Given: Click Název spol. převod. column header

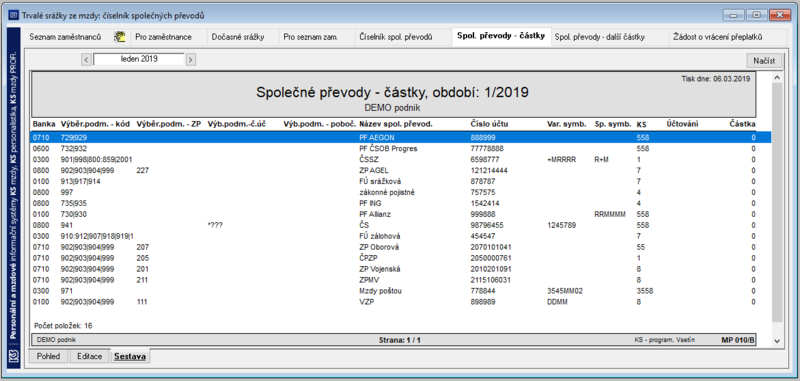Looking at the screenshot, I should coord(396,124).
